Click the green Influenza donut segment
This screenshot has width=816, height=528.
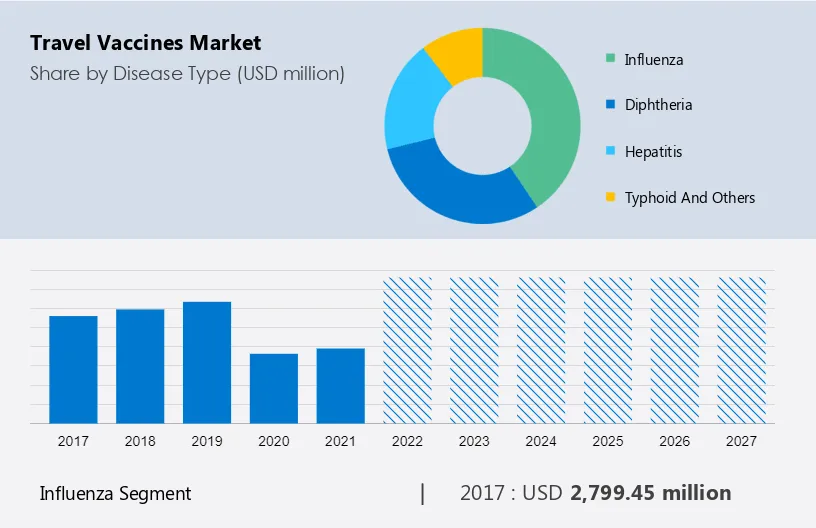point(553,112)
